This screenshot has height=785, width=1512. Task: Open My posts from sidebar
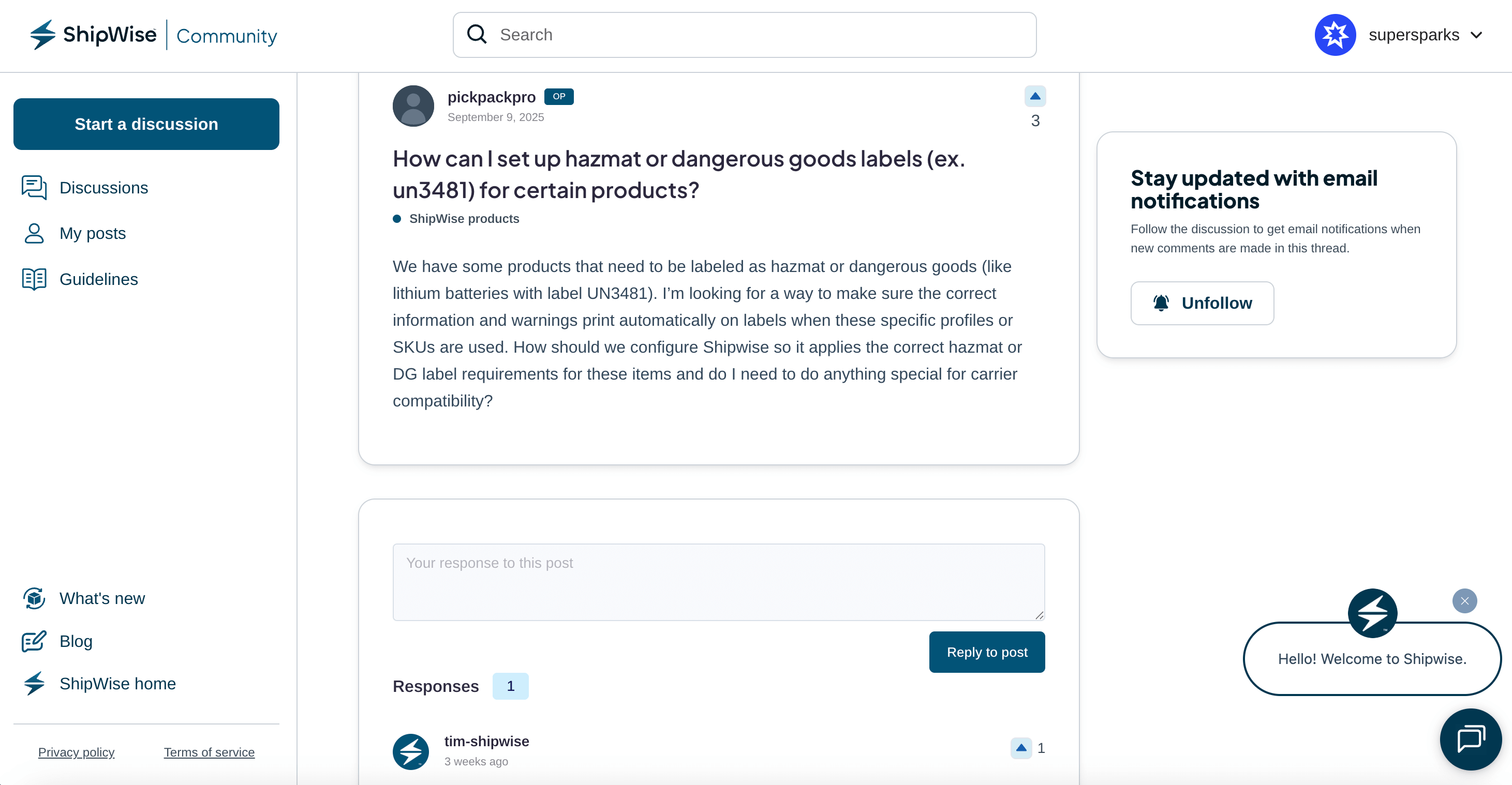tap(92, 234)
